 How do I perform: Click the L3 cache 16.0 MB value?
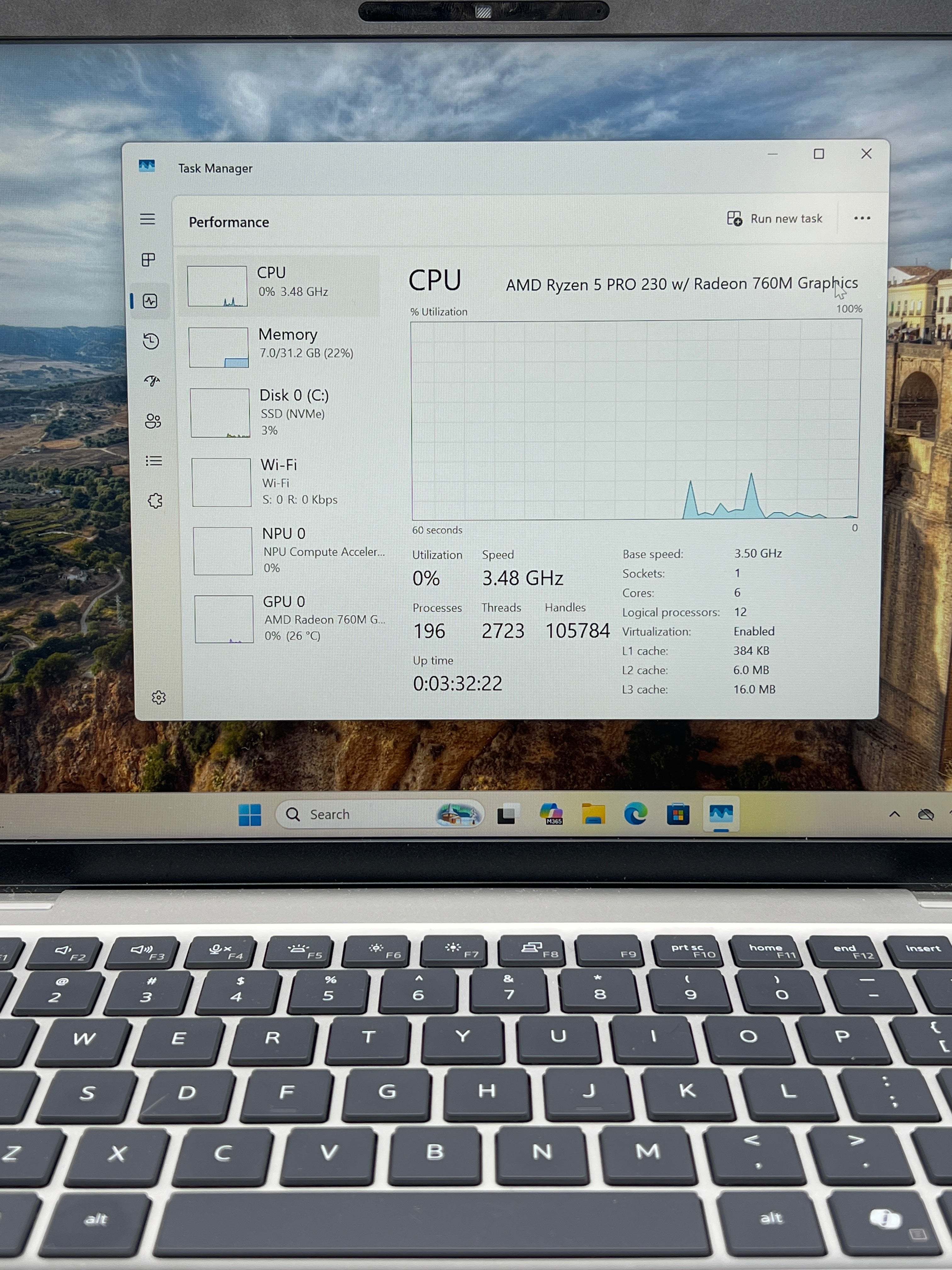coord(754,689)
